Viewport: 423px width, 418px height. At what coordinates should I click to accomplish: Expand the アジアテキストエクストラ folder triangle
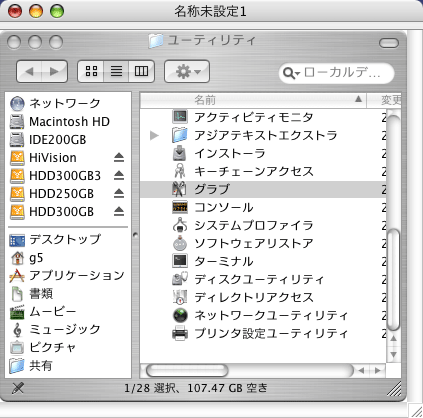click(154, 135)
